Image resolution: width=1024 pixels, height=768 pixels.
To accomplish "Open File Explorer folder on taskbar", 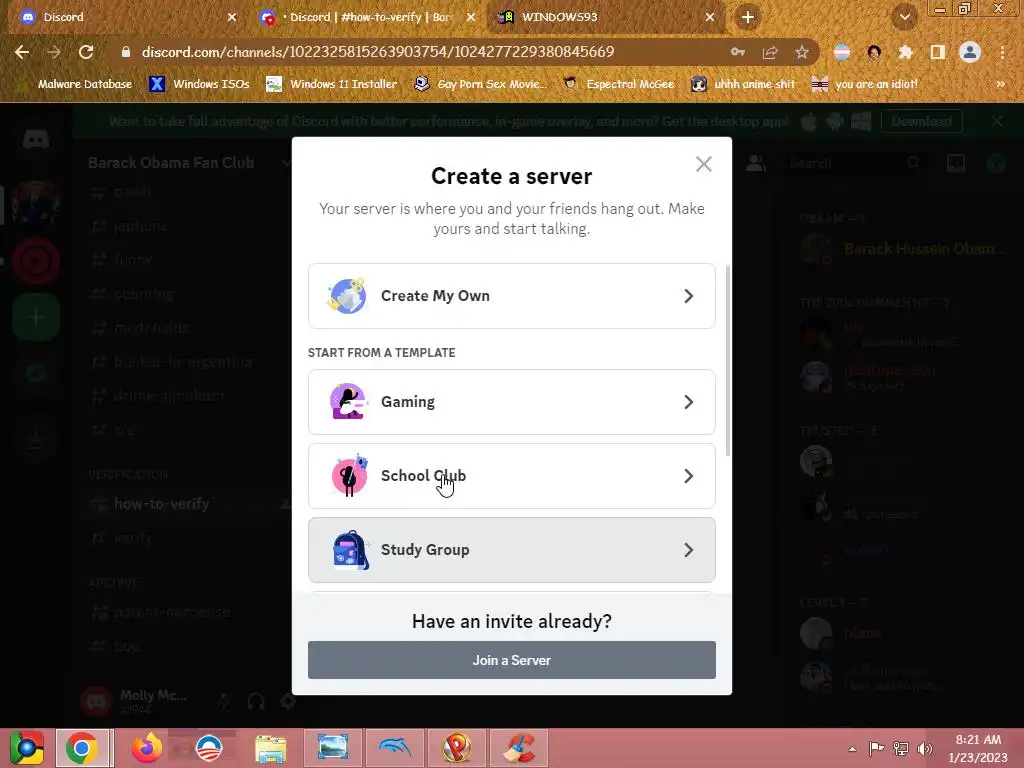I will (x=270, y=748).
